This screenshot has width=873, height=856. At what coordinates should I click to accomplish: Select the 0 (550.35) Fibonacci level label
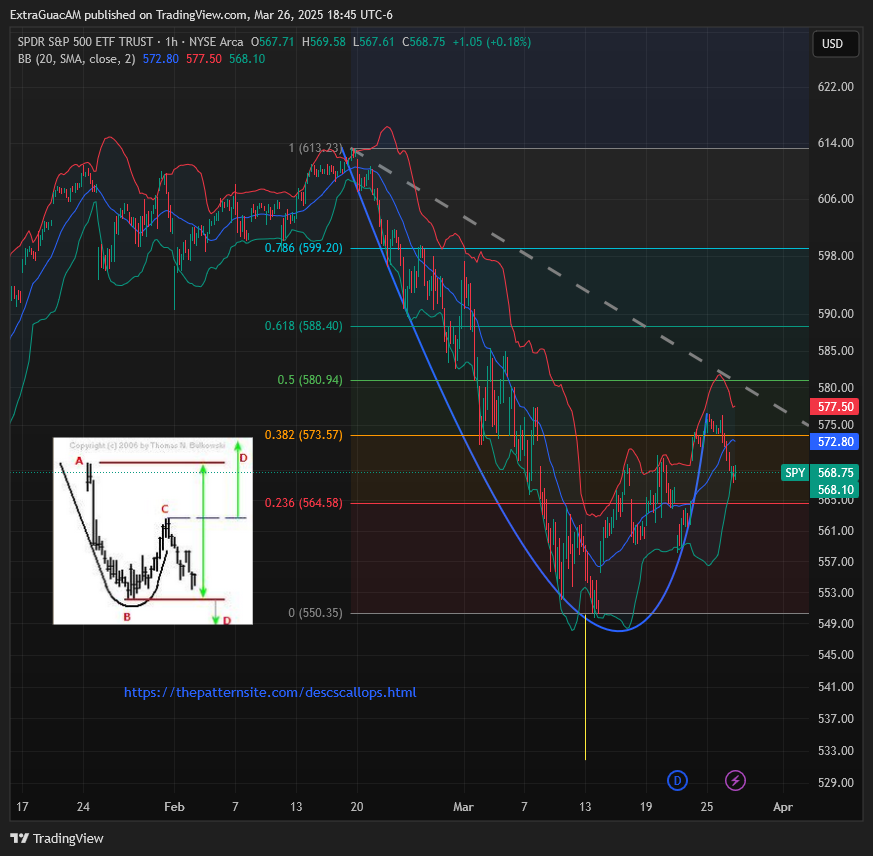315,613
